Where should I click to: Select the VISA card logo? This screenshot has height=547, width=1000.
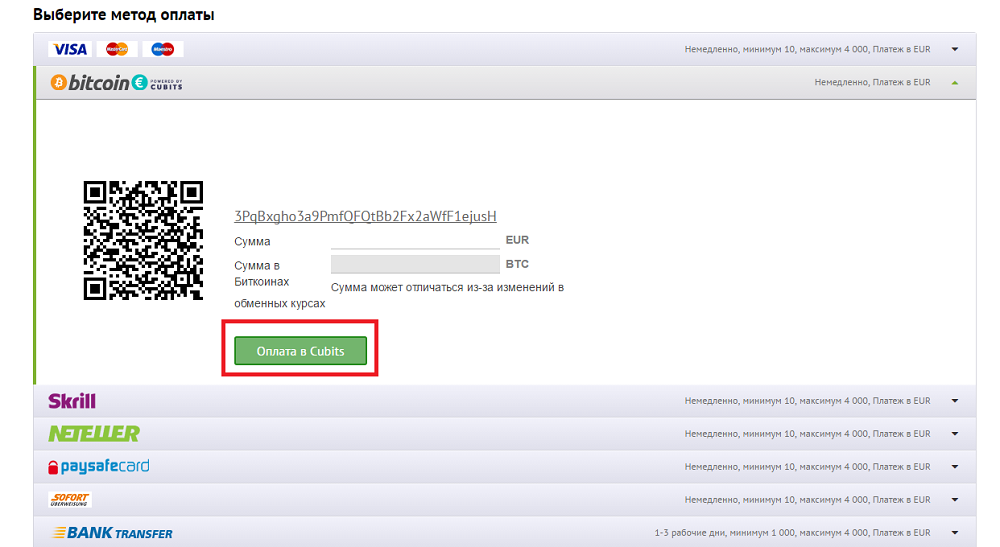click(x=70, y=49)
